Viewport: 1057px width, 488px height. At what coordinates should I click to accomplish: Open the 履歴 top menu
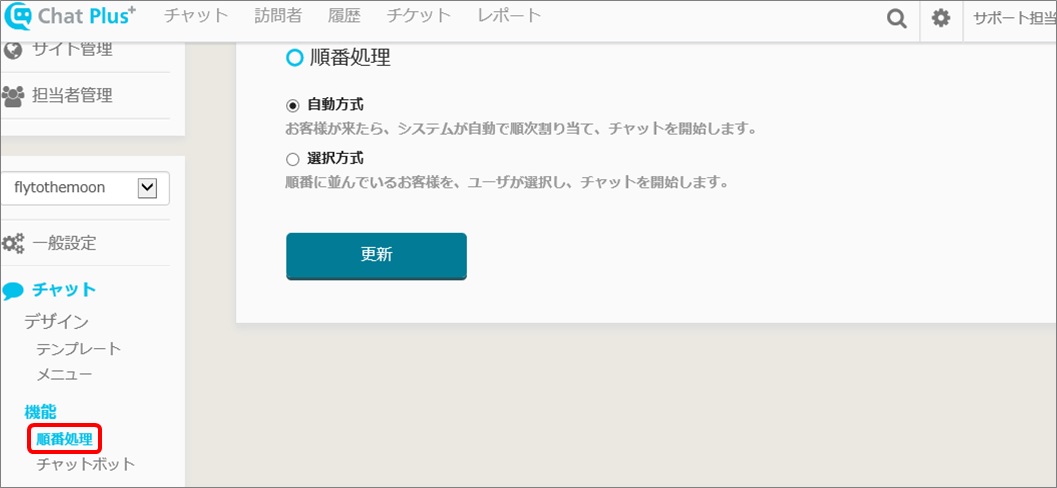coord(344,16)
